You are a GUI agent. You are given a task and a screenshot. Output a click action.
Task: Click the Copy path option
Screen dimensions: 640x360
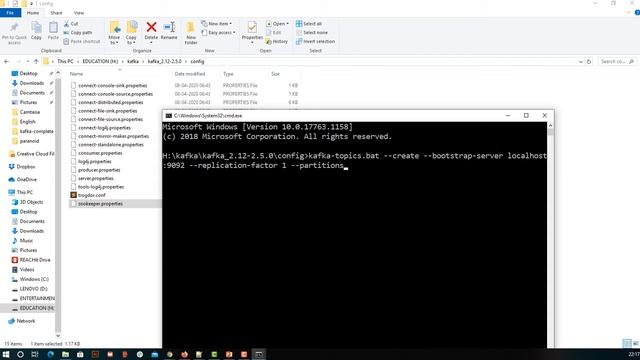(x=78, y=33)
